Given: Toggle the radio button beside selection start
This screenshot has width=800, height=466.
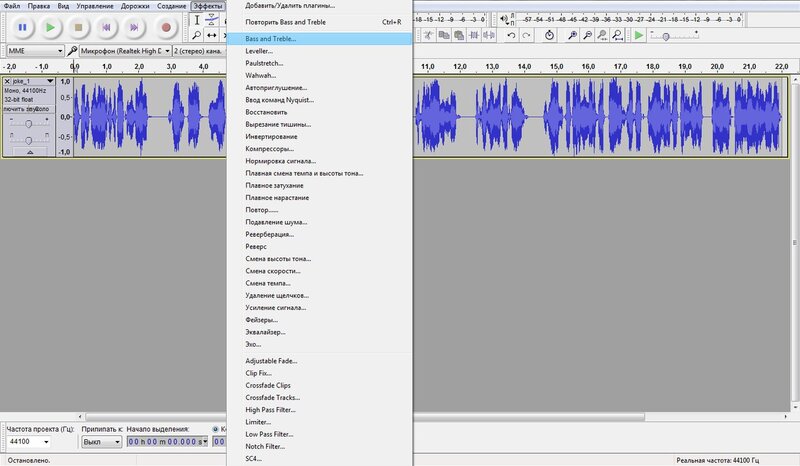Looking at the screenshot, I should 215,430.
